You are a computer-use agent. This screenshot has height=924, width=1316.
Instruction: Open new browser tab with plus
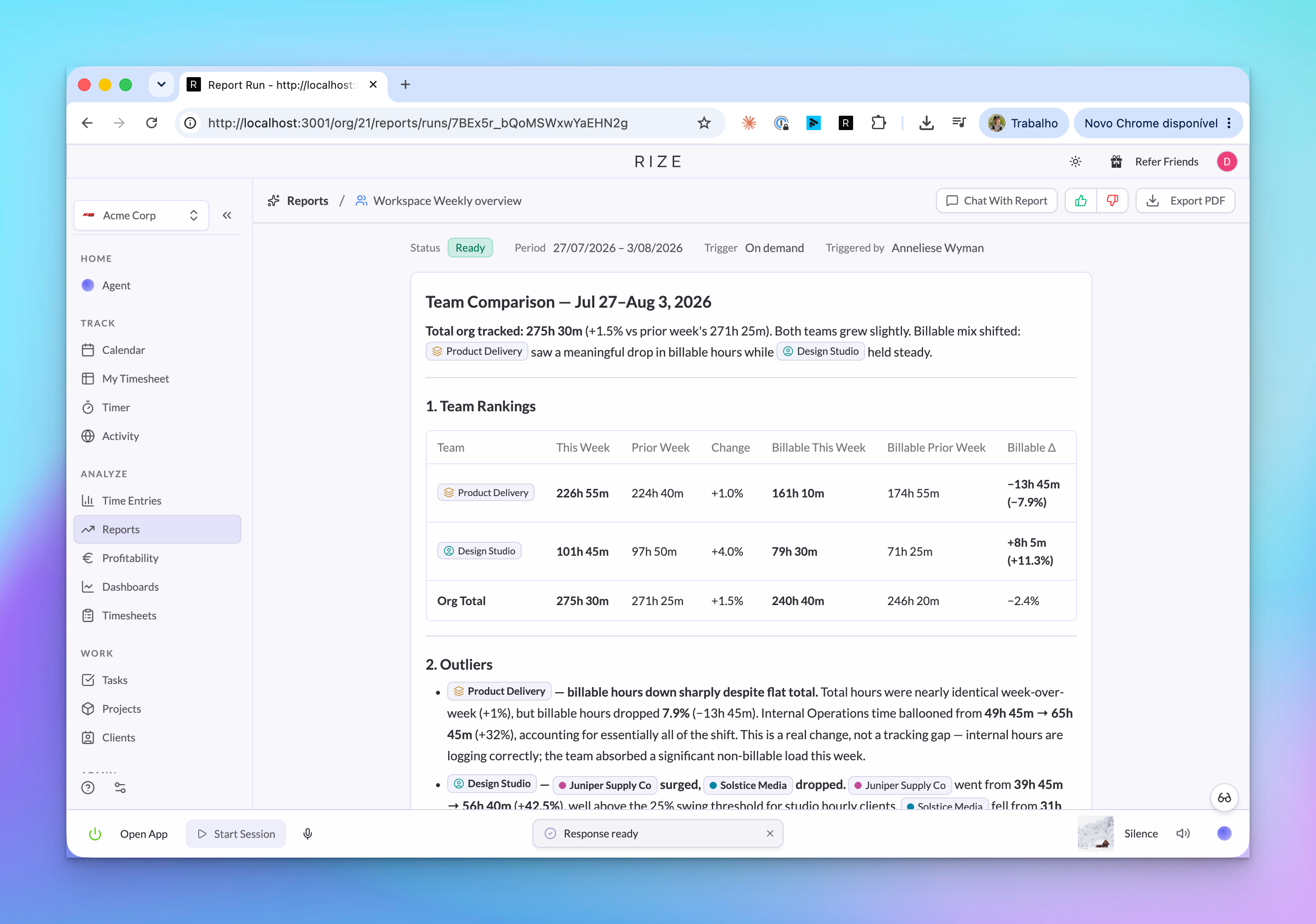click(405, 85)
